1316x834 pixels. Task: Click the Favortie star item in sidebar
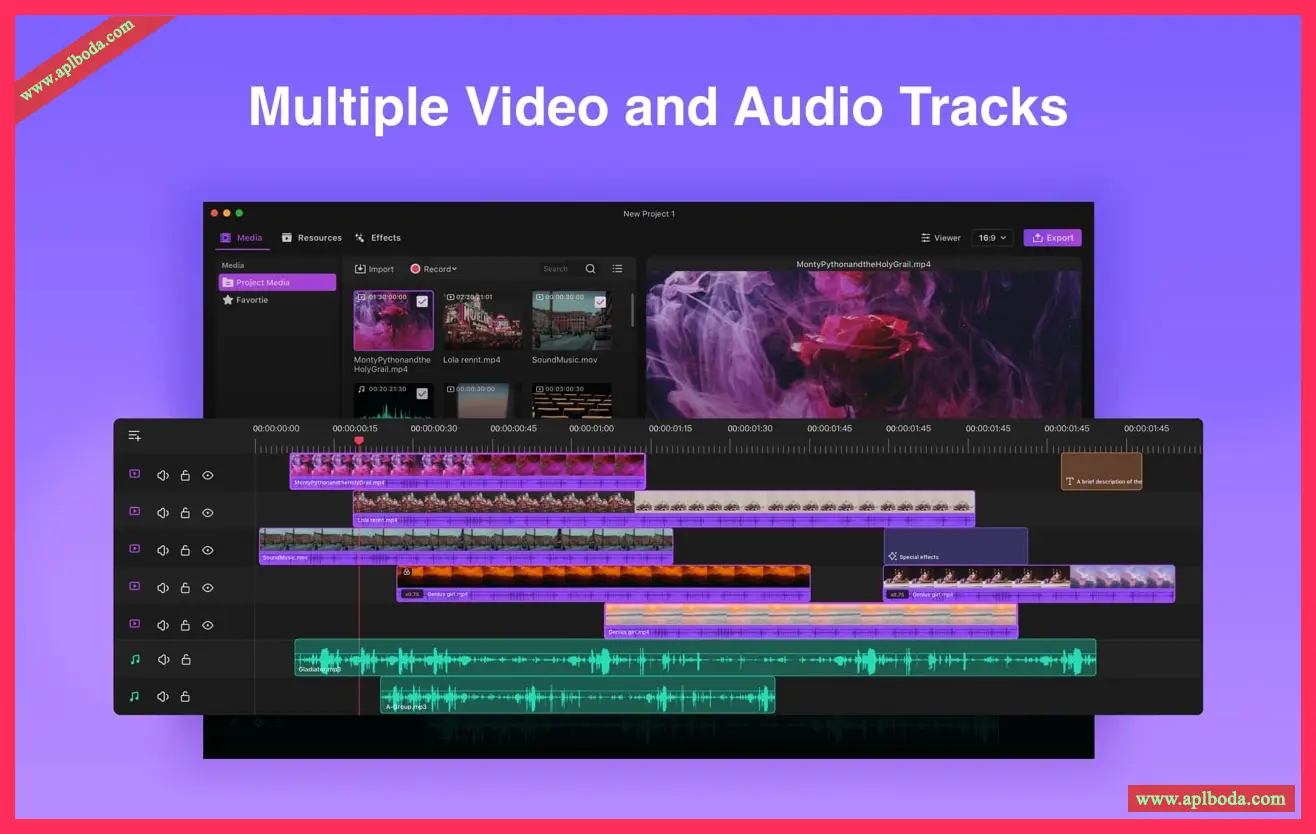(x=245, y=300)
